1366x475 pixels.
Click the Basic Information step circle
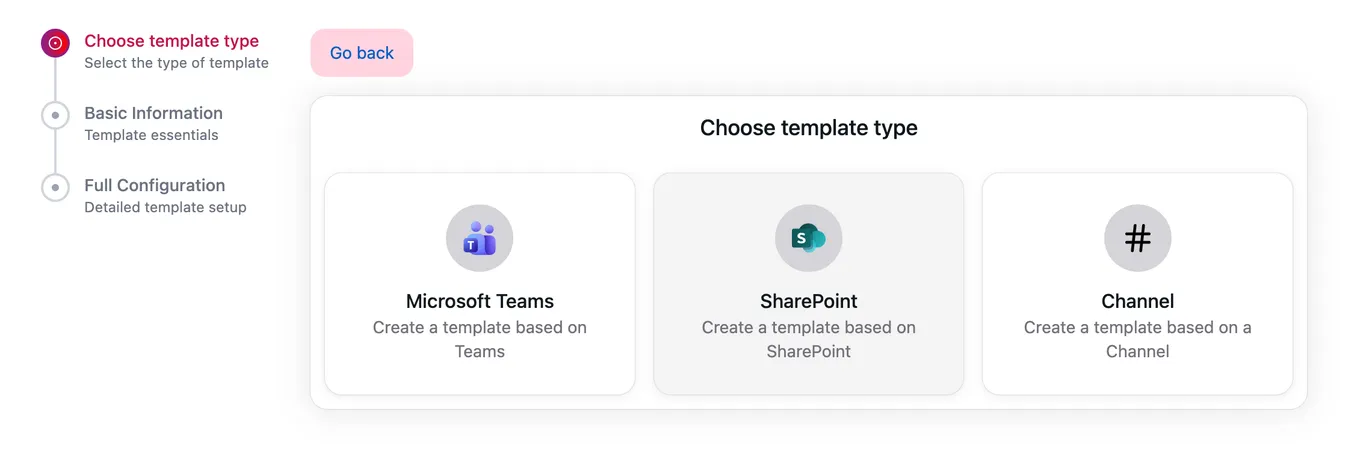pos(55,115)
